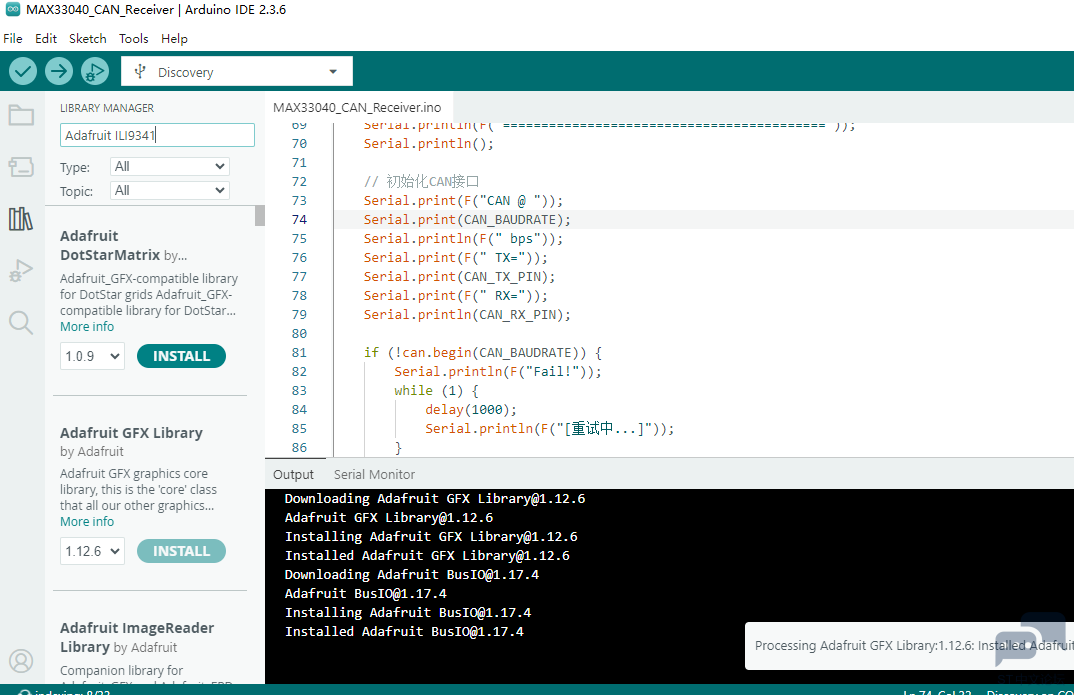Open the Help menu
1074x695 pixels.
[x=174, y=38]
